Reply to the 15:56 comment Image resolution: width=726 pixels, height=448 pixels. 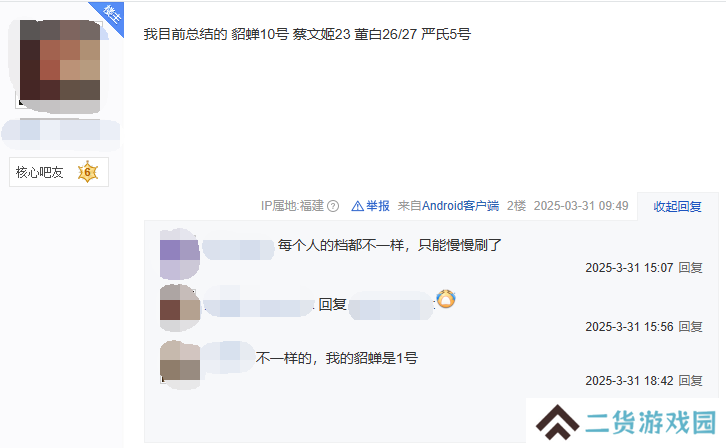click(x=690, y=327)
